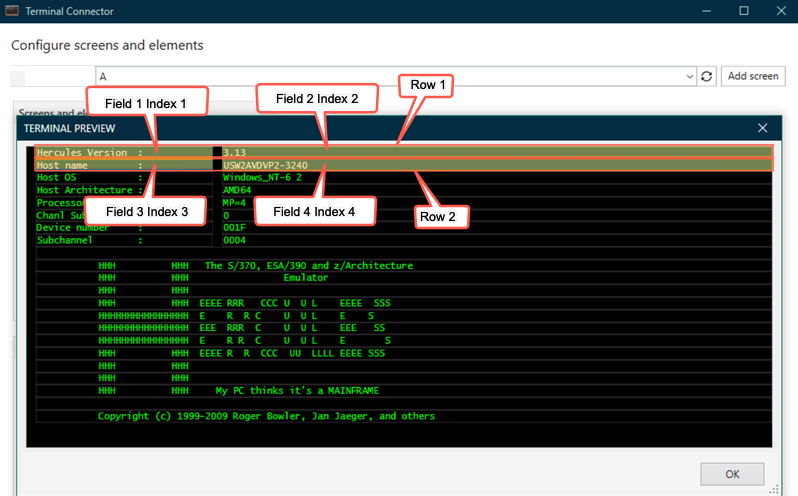The image size is (798, 496).
Task: Select the 'Host OS' label field
Action: pyautogui.click(x=124, y=178)
